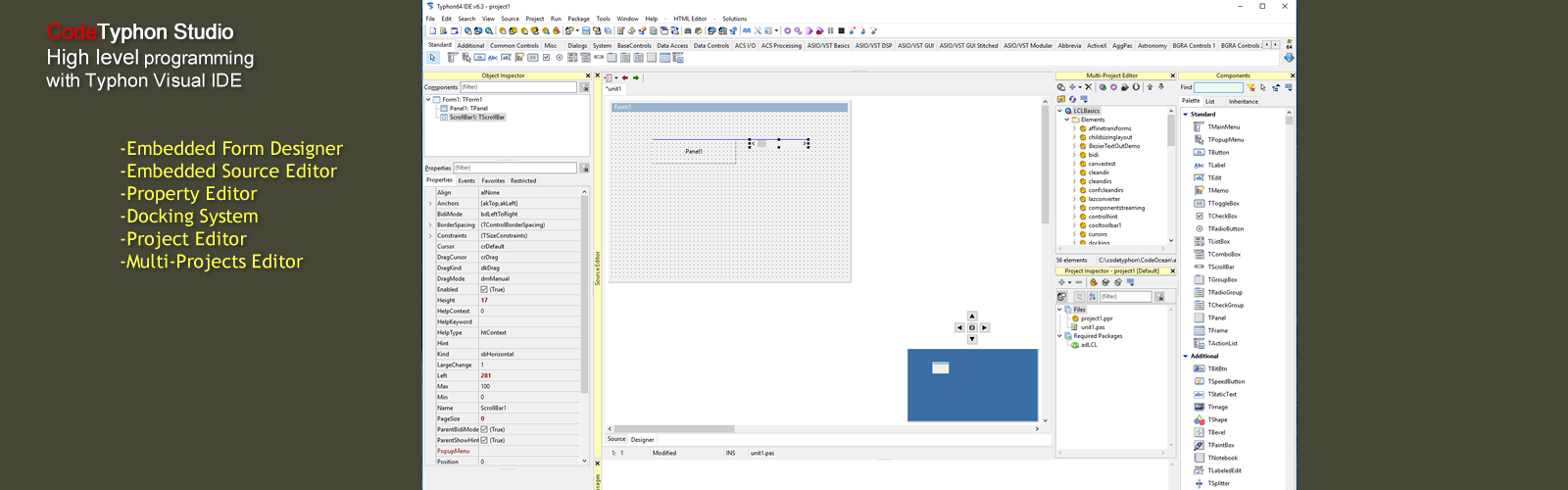1568x490 pixels.
Task: Switch to Source tab below editor
Action: pyautogui.click(x=616, y=439)
